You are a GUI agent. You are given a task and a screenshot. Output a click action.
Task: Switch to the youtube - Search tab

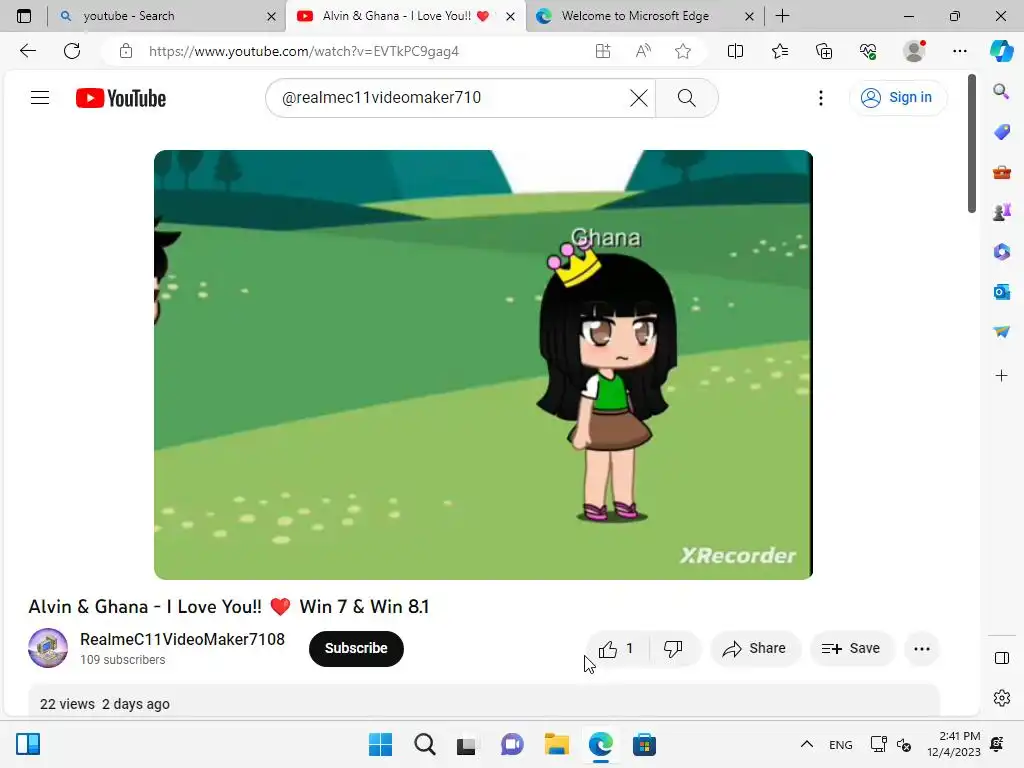(x=167, y=16)
